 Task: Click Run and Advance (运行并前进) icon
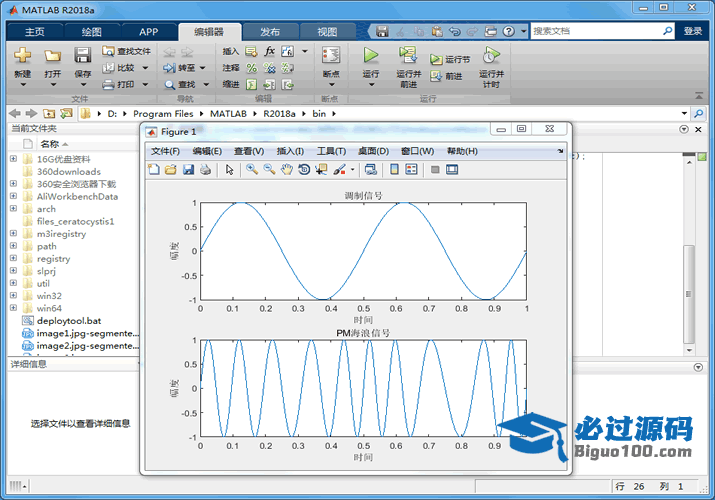[408, 55]
